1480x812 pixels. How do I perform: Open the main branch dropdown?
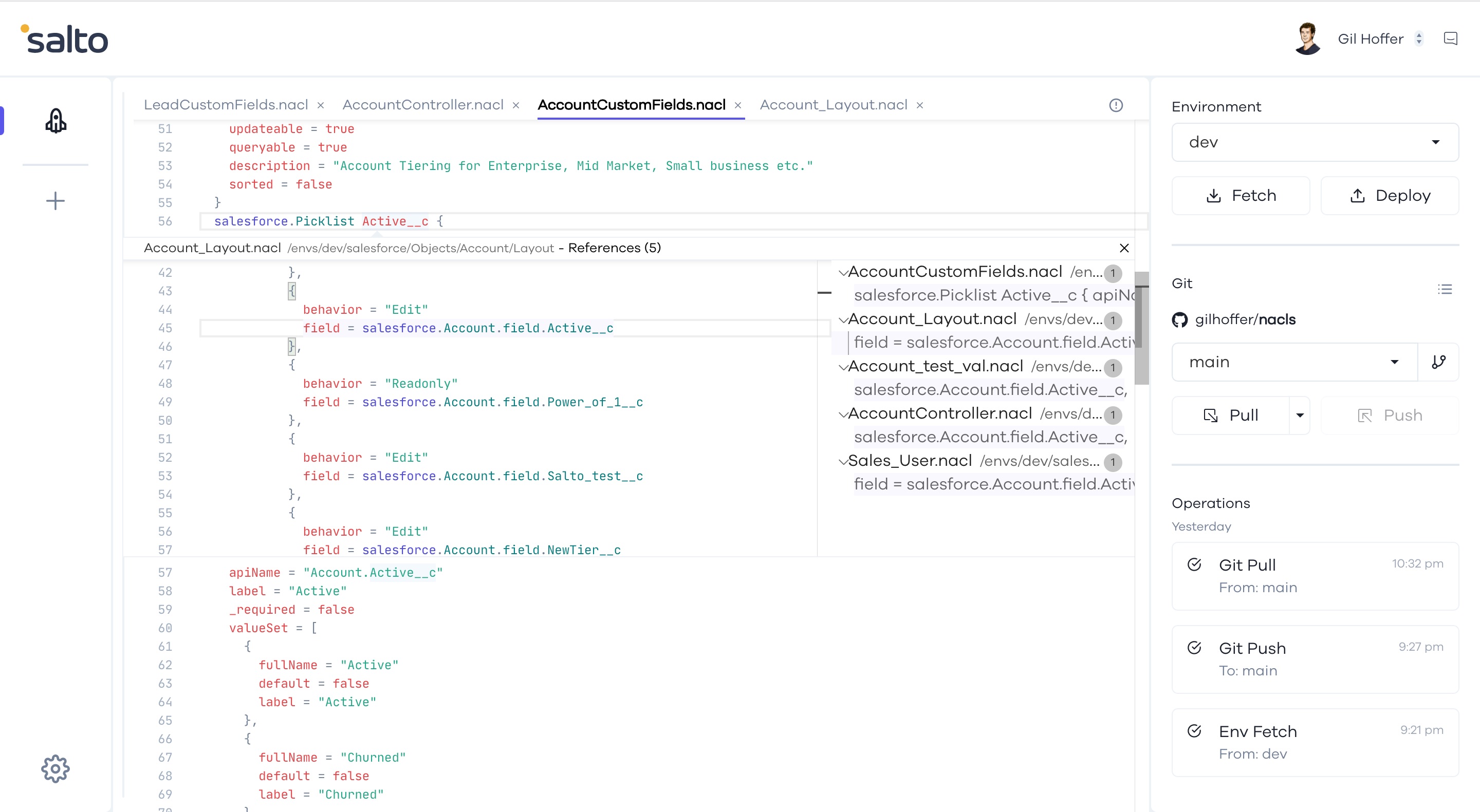tap(1294, 362)
